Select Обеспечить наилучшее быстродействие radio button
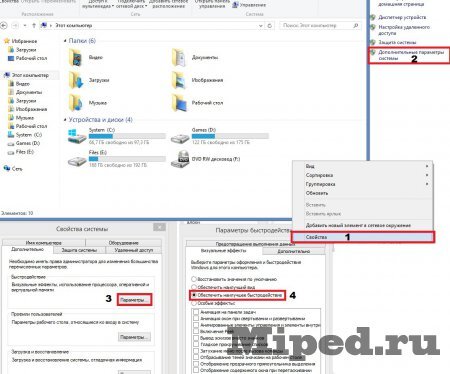 (x=194, y=295)
